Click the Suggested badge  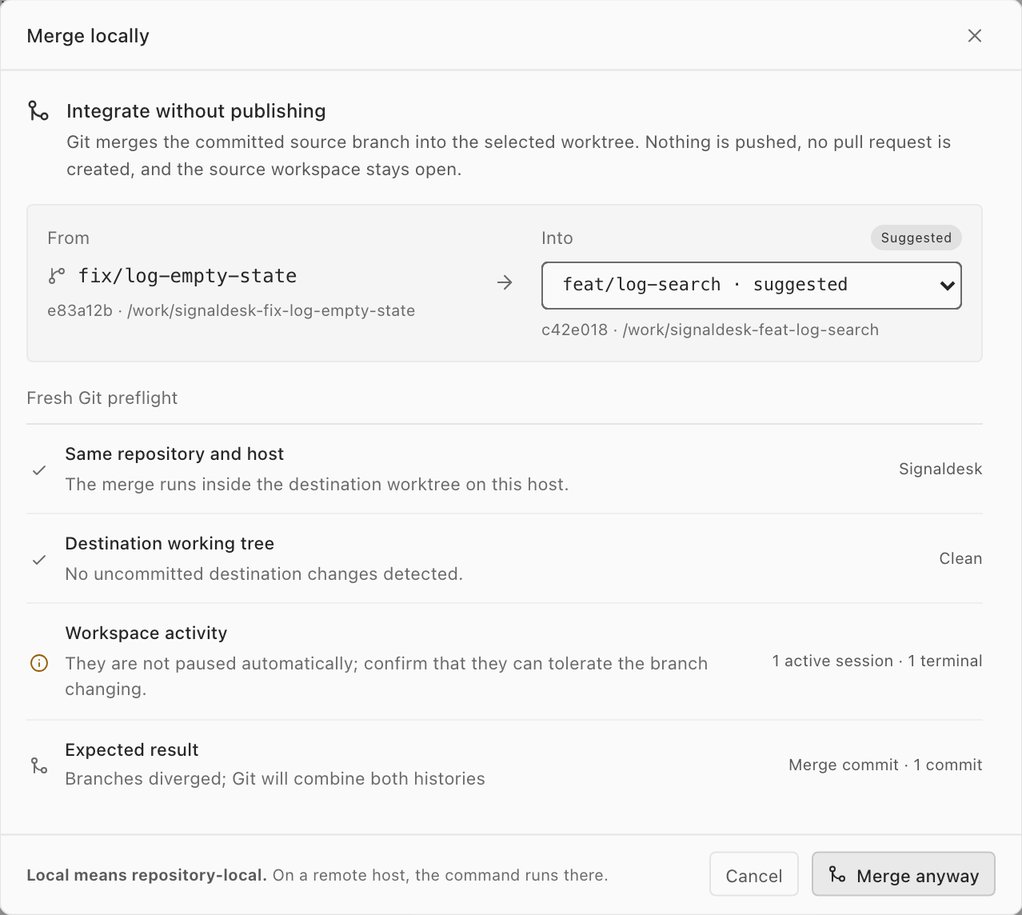(916, 238)
